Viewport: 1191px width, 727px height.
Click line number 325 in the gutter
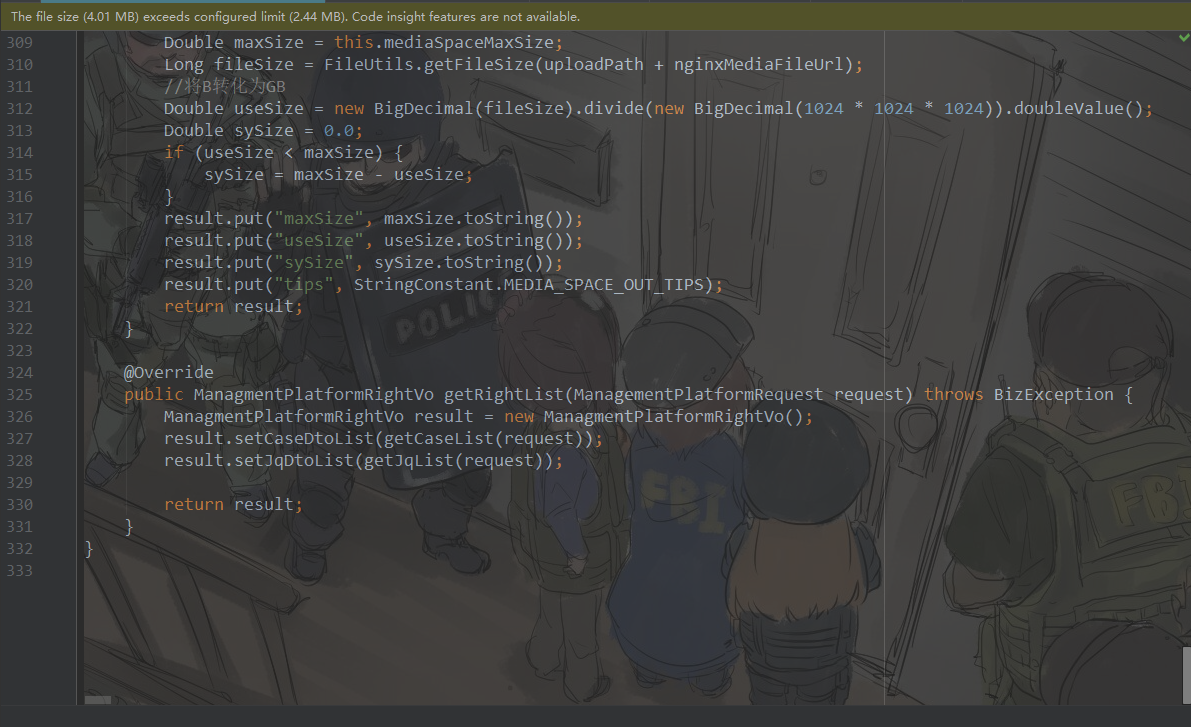(x=20, y=395)
